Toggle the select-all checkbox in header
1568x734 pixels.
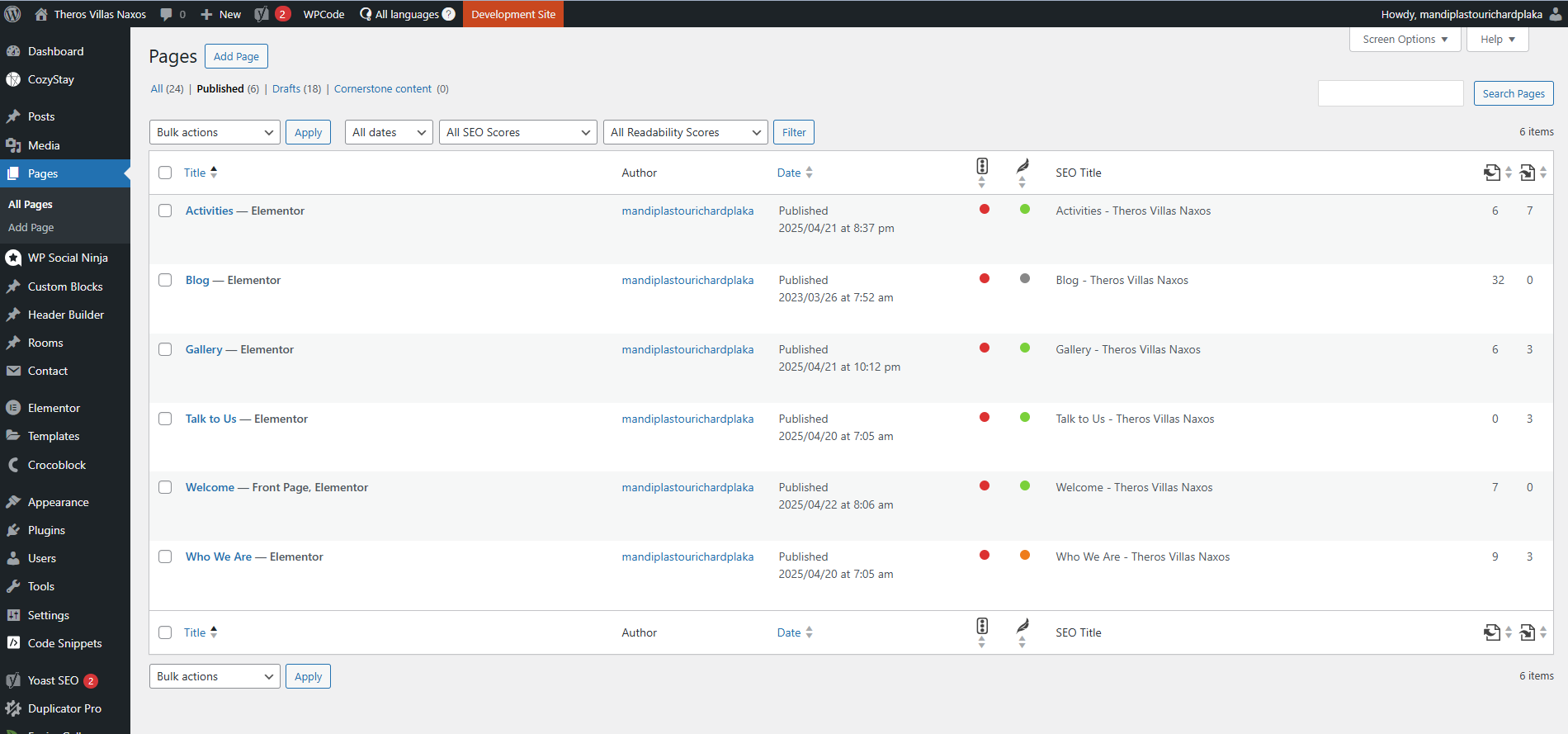[x=165, y=173]
